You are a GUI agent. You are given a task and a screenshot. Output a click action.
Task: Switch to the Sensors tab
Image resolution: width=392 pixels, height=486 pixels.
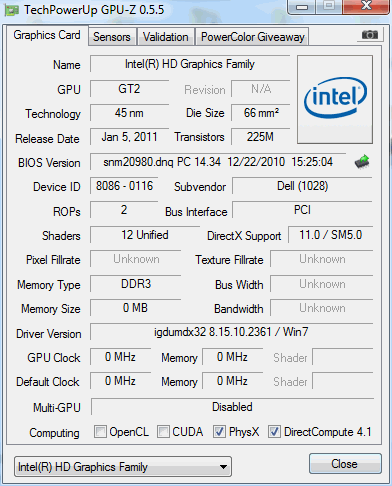coord(112,37)
